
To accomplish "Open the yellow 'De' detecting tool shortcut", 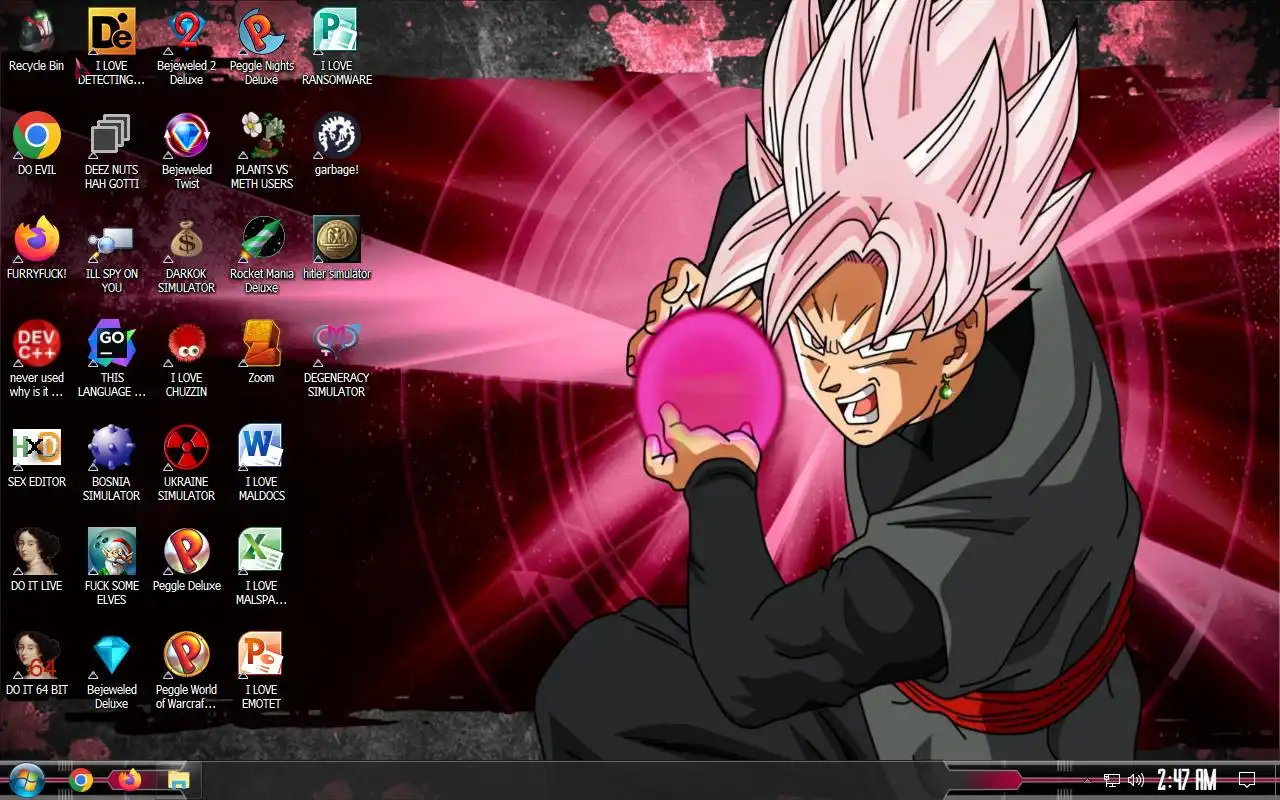I will click(x=111, y=46).
